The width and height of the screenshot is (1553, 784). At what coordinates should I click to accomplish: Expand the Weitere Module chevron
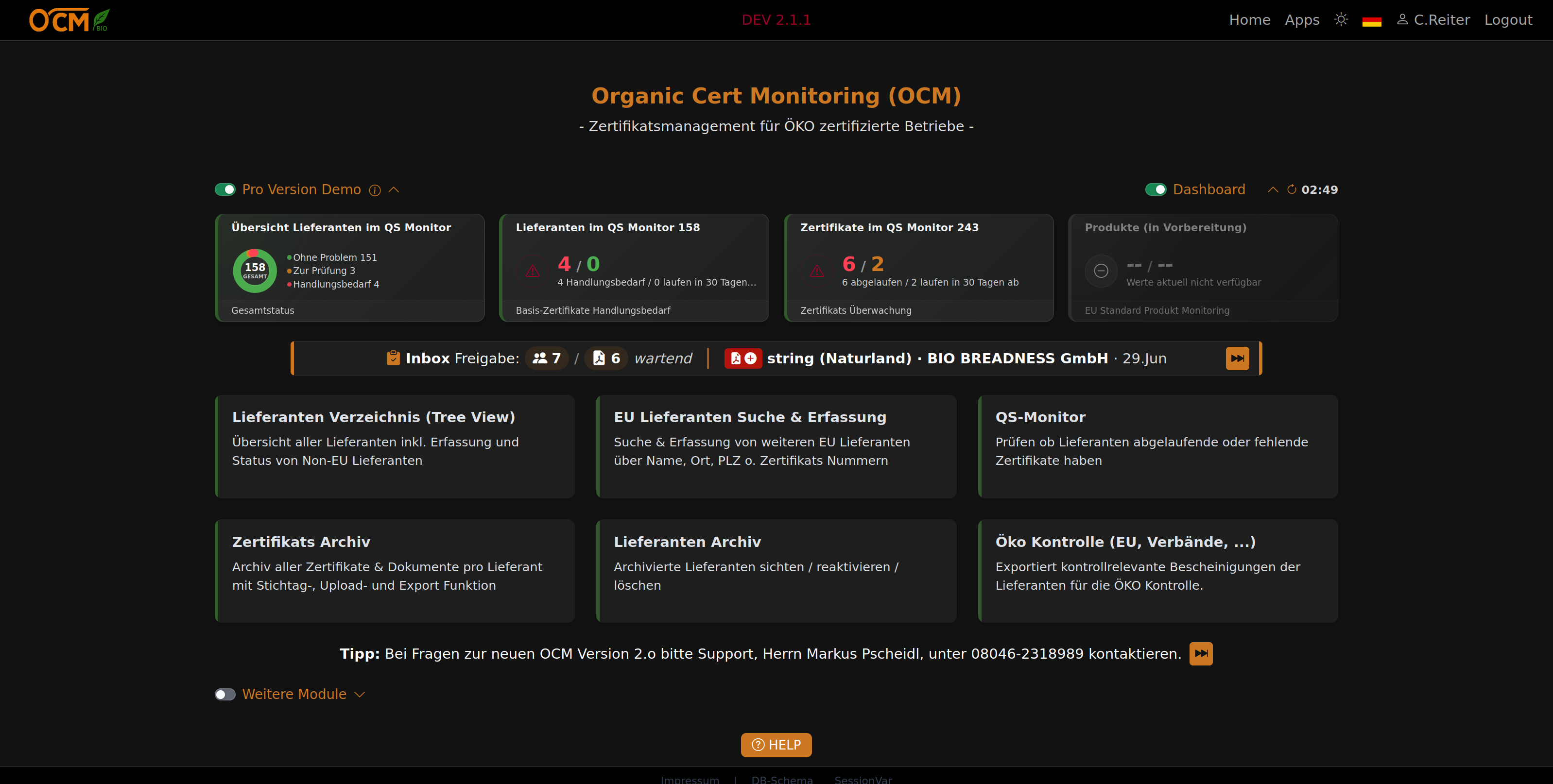pos(360,694)
